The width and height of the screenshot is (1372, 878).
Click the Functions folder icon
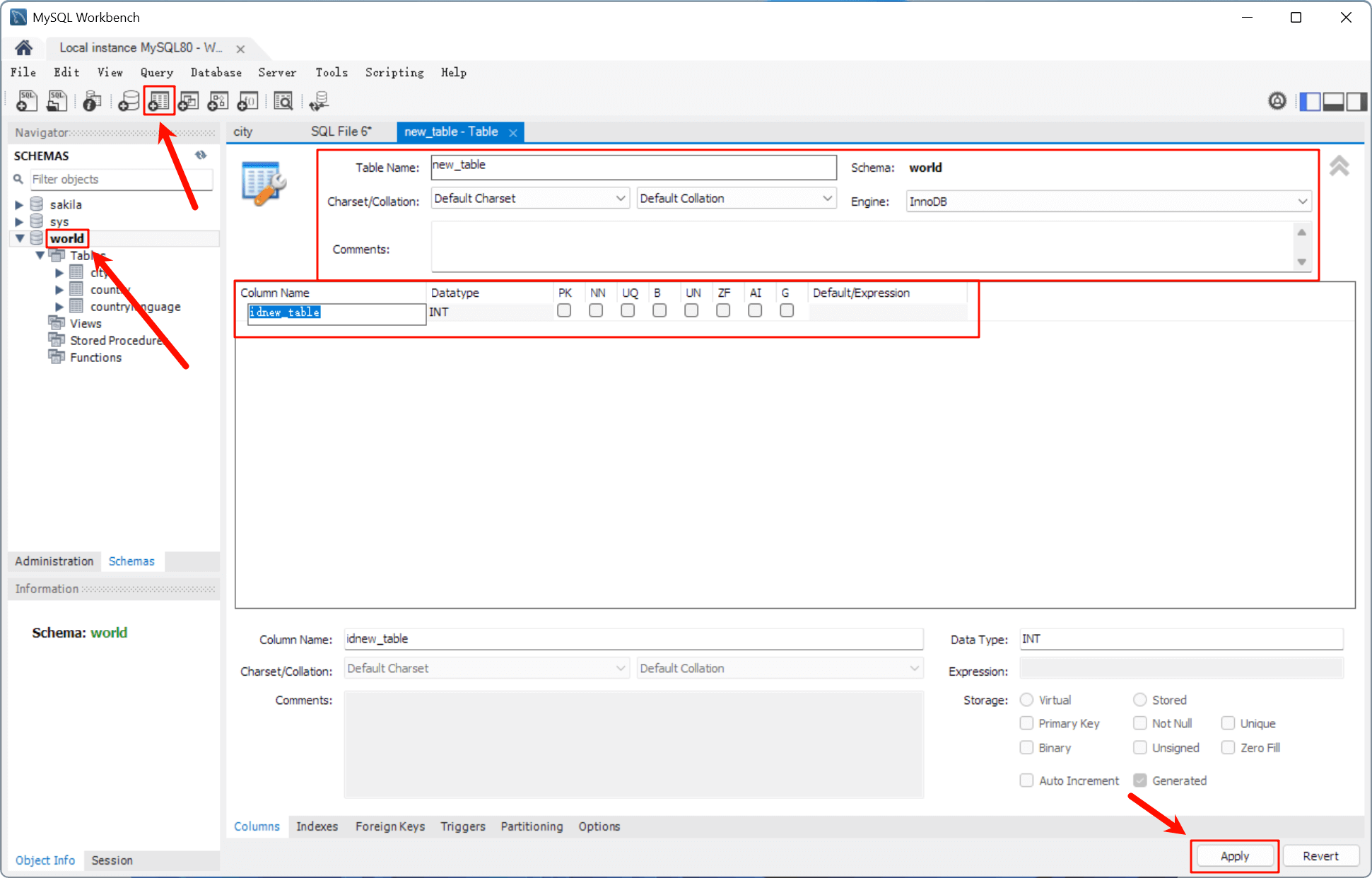click(x=57, y=356)
